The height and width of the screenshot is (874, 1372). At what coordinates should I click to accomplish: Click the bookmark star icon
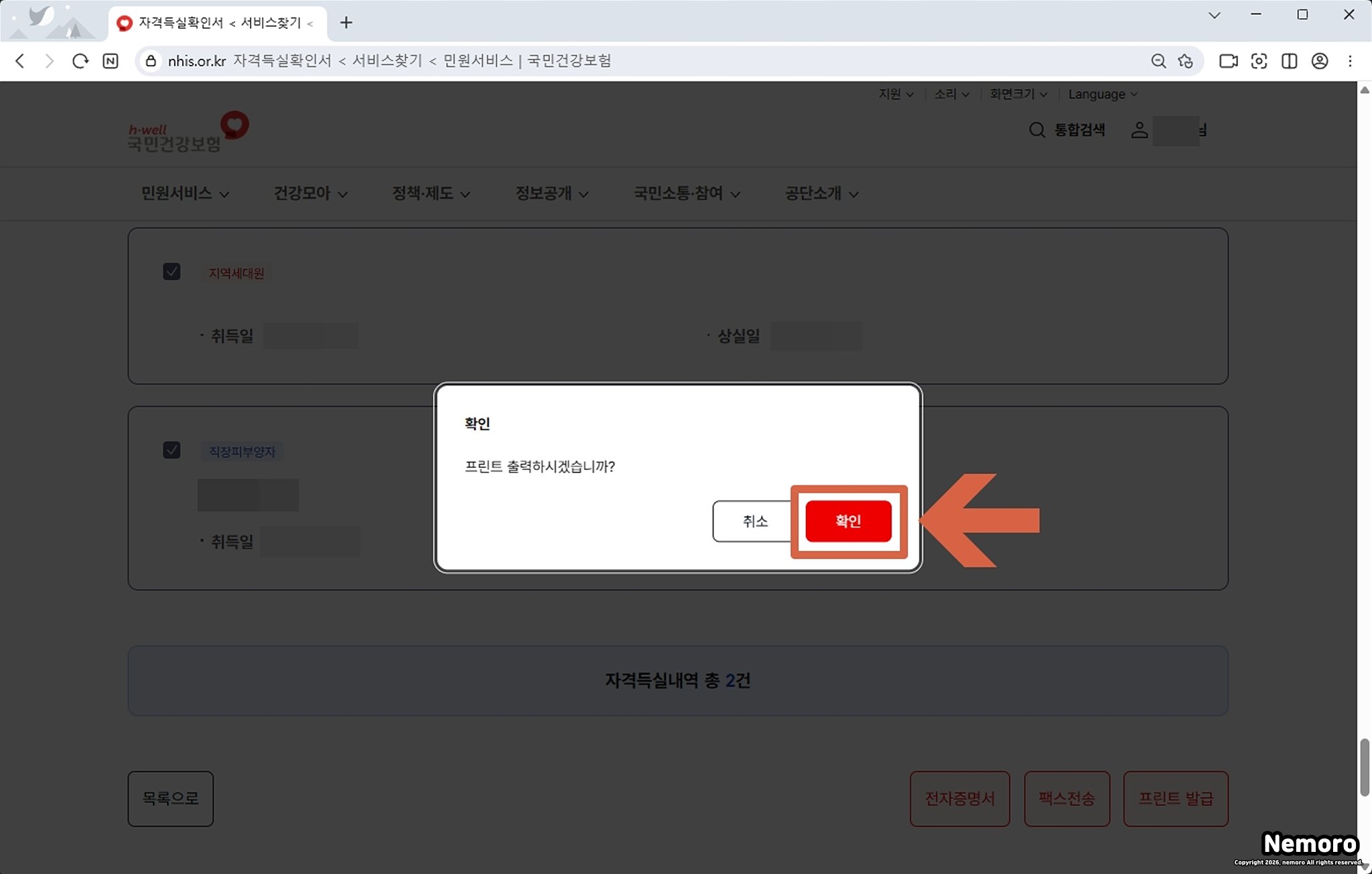1186,61
